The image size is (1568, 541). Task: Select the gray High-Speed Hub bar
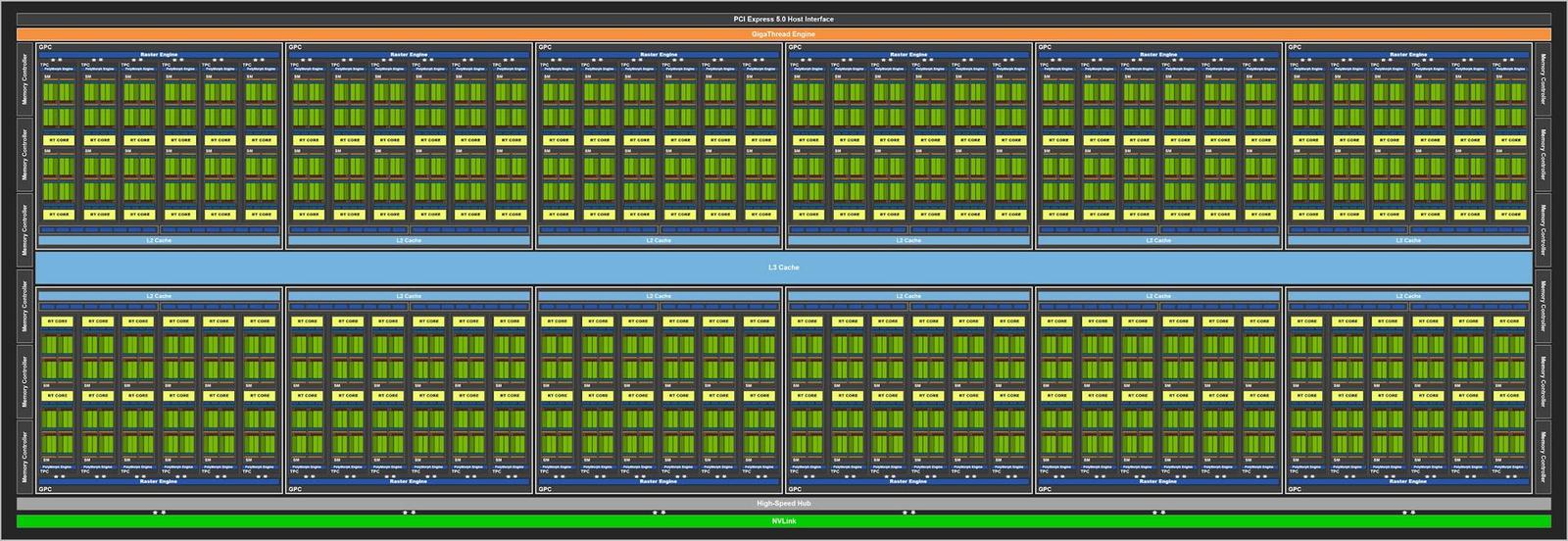[x=783, y=503]
